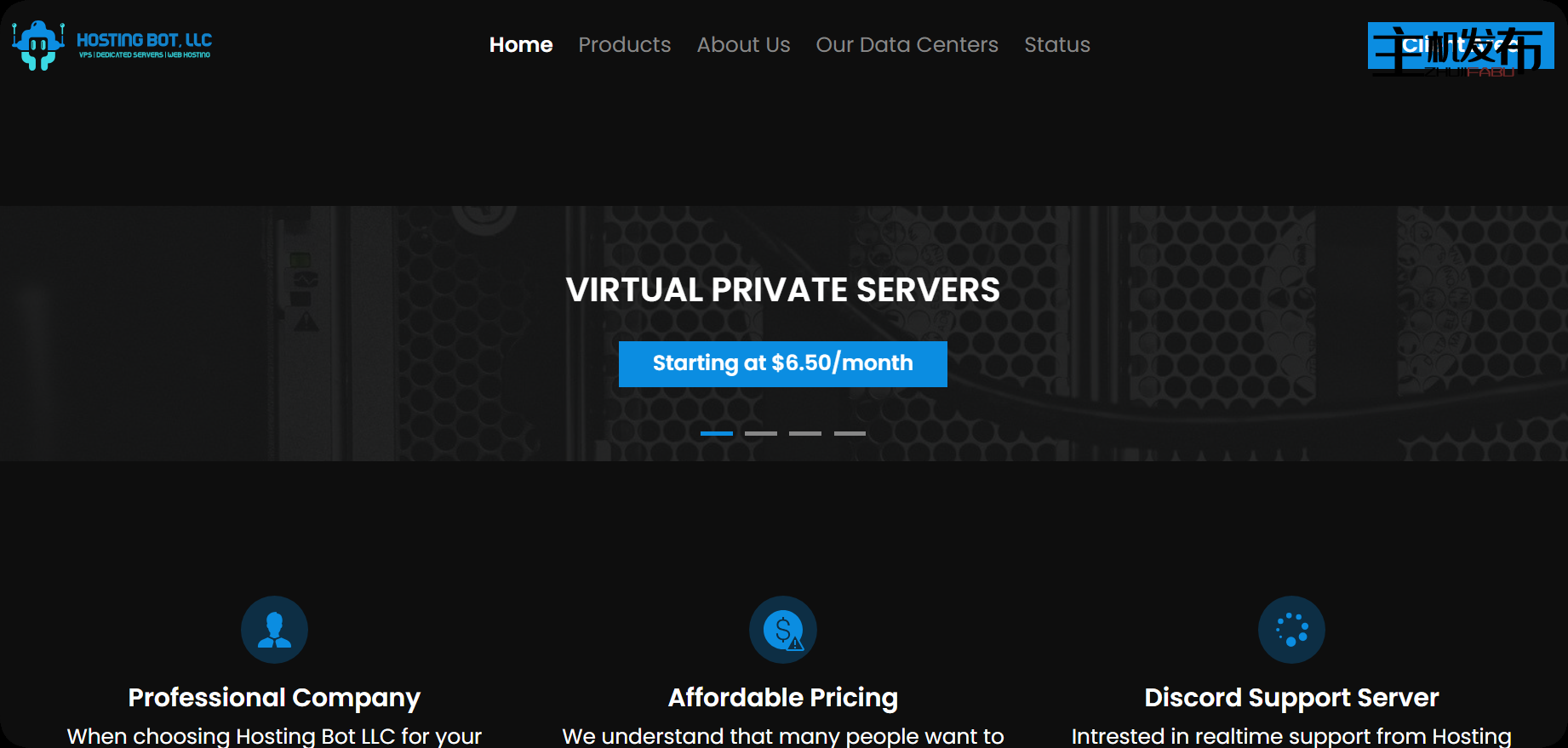Click the Discord Support spinner icon
1568x748 pixels.
pyautogui.click(x=1291, y=630)
